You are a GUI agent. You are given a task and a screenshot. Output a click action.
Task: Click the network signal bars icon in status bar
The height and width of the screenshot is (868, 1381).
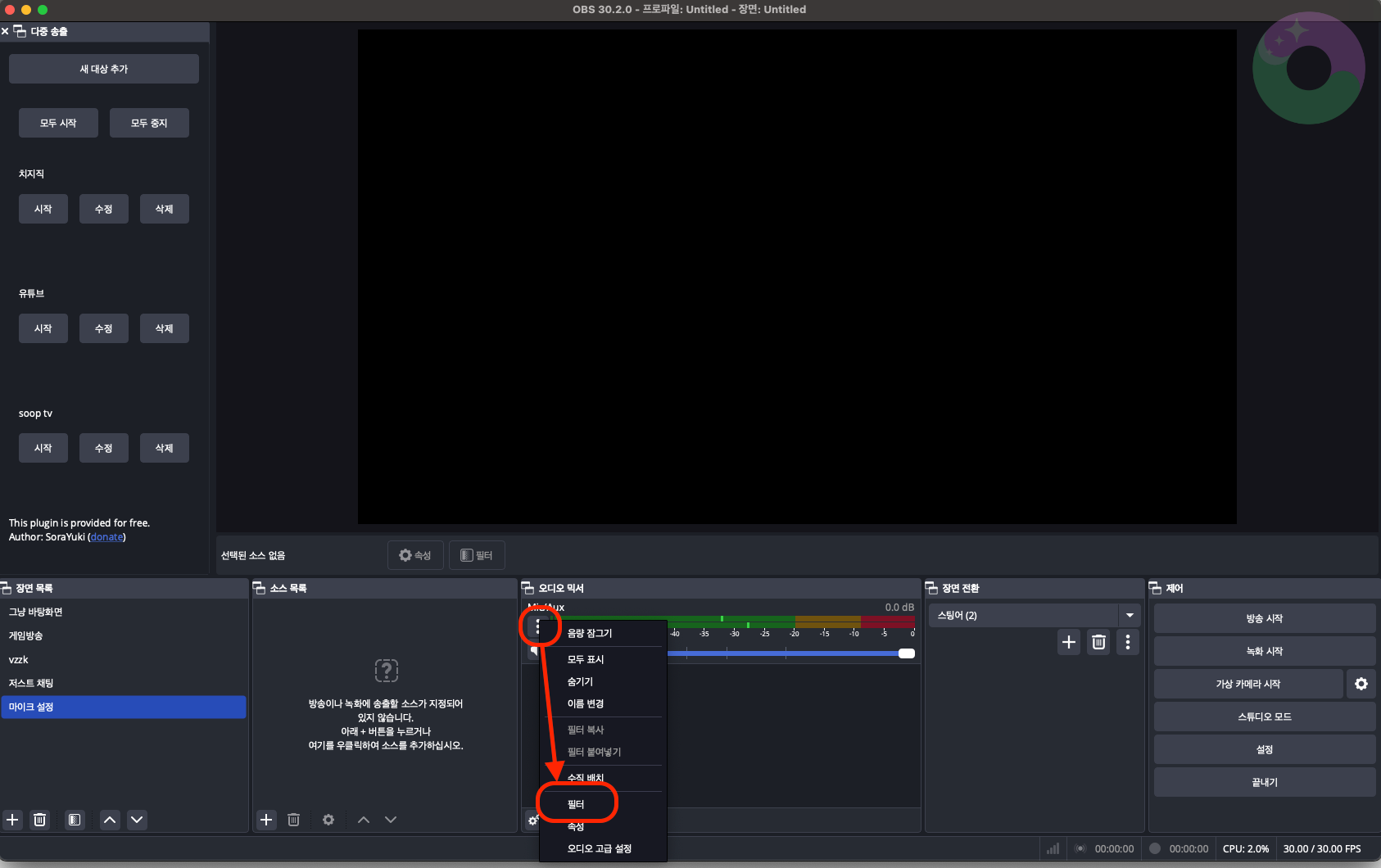click(1053, 848)
